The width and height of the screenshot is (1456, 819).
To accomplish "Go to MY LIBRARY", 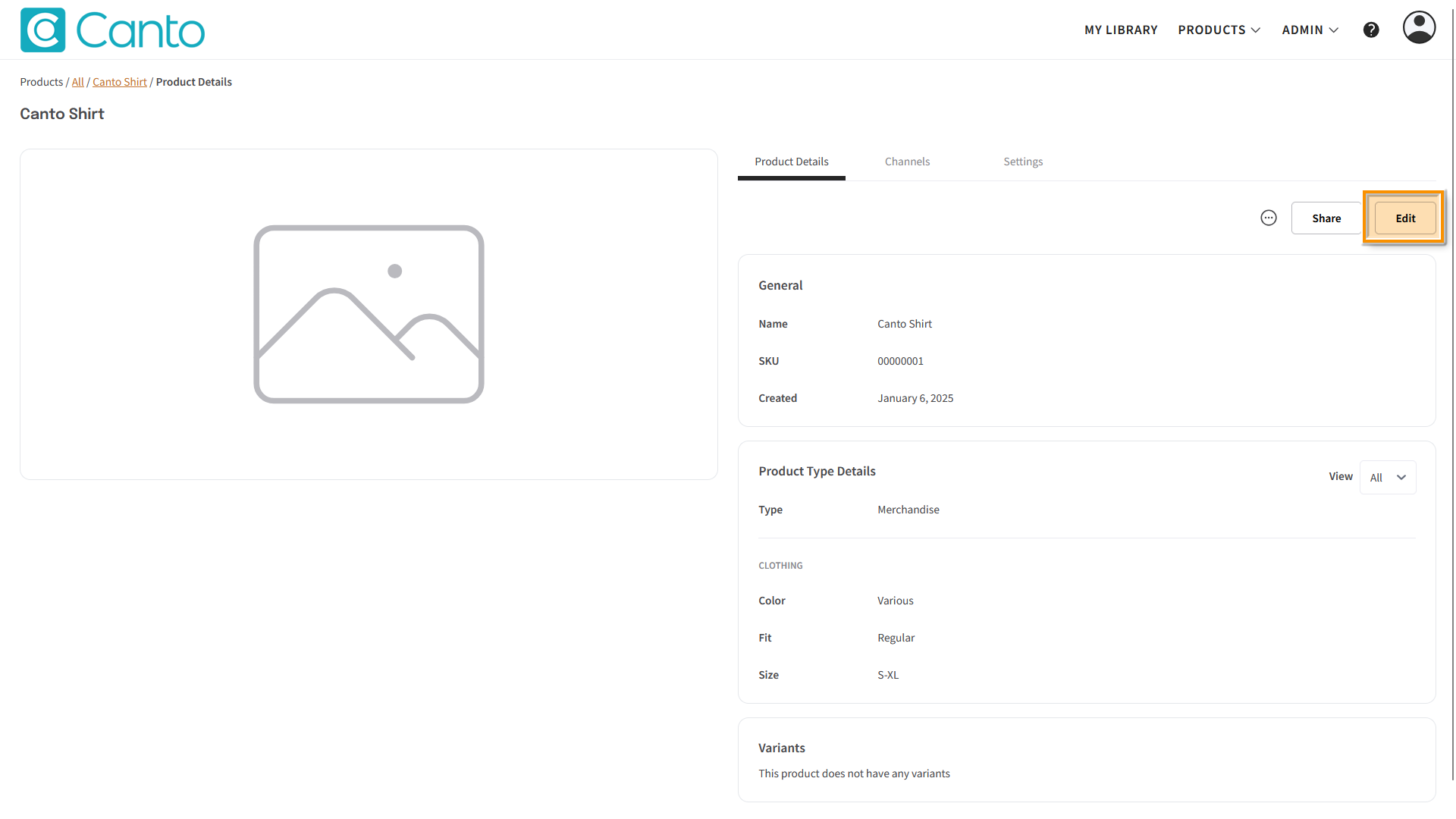I will coord(1121,30).
